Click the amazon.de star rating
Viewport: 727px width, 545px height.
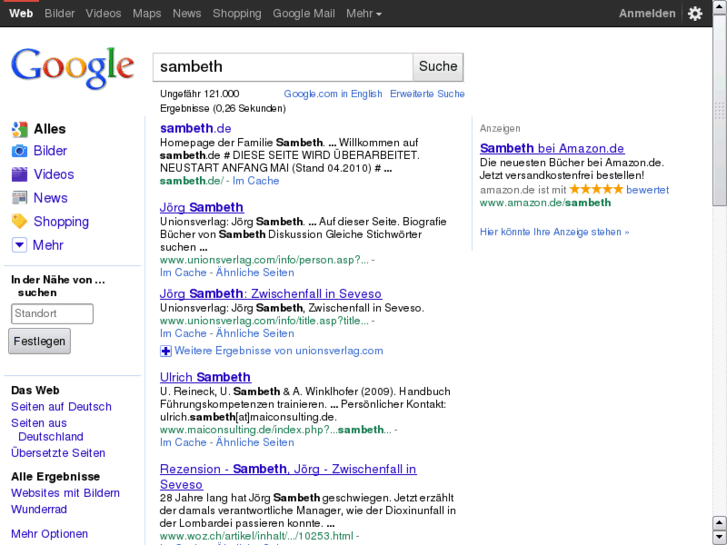click(596, 189)
